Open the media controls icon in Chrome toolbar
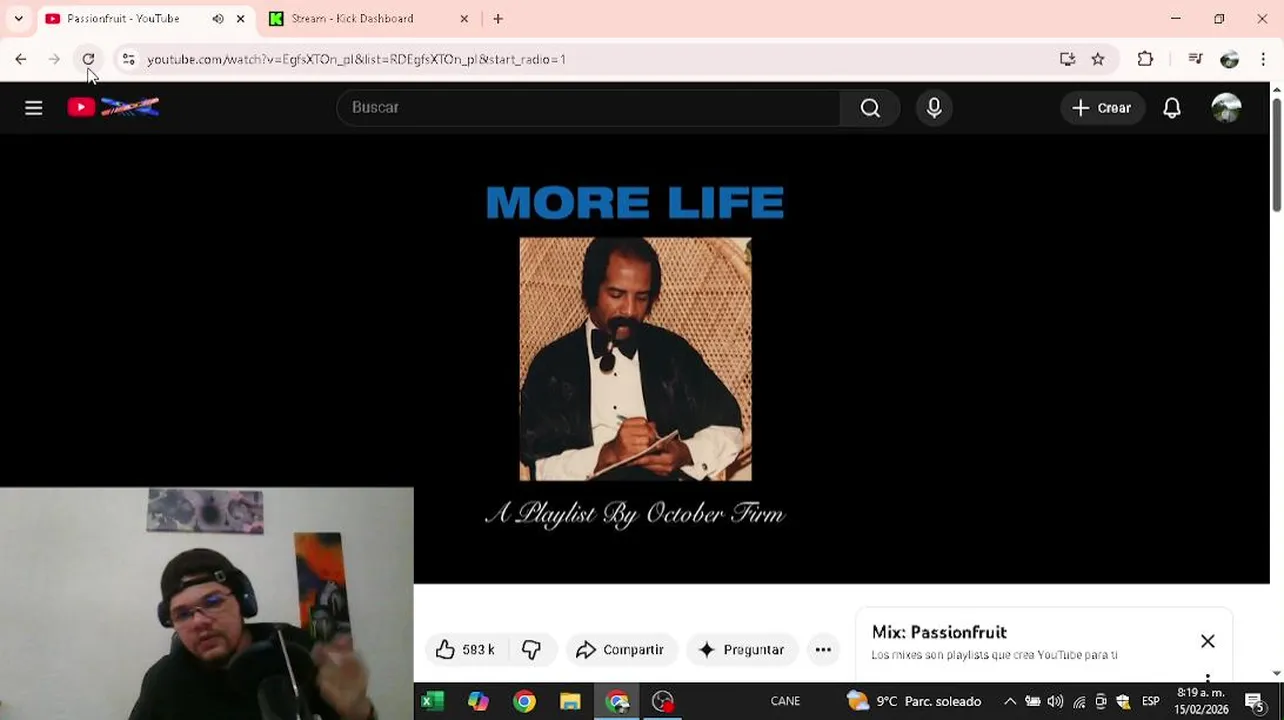1284x720 pixels. click(x=1195, y=59)
